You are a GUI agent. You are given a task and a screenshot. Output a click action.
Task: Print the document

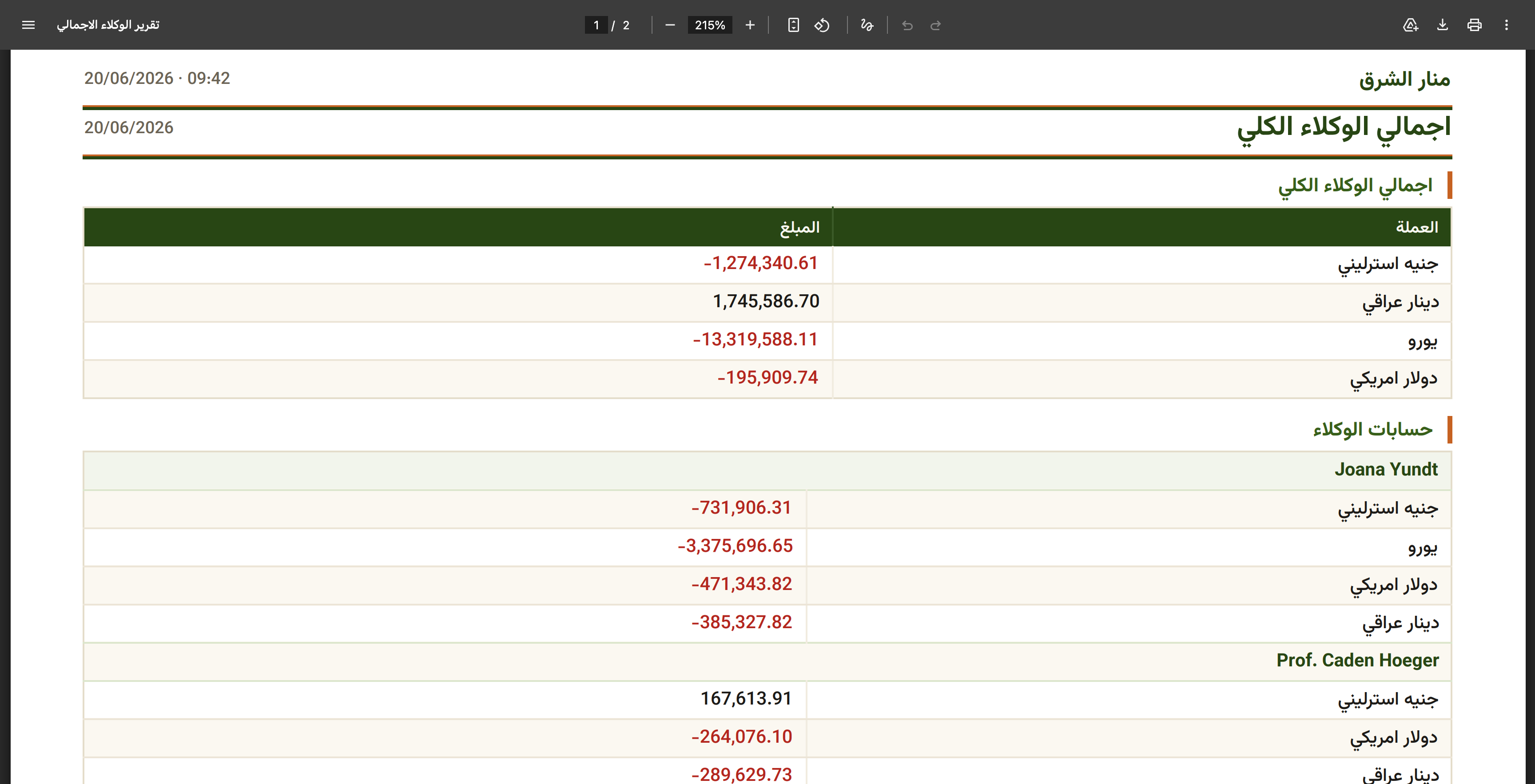pyautogui.click(x=1474, y=25)
